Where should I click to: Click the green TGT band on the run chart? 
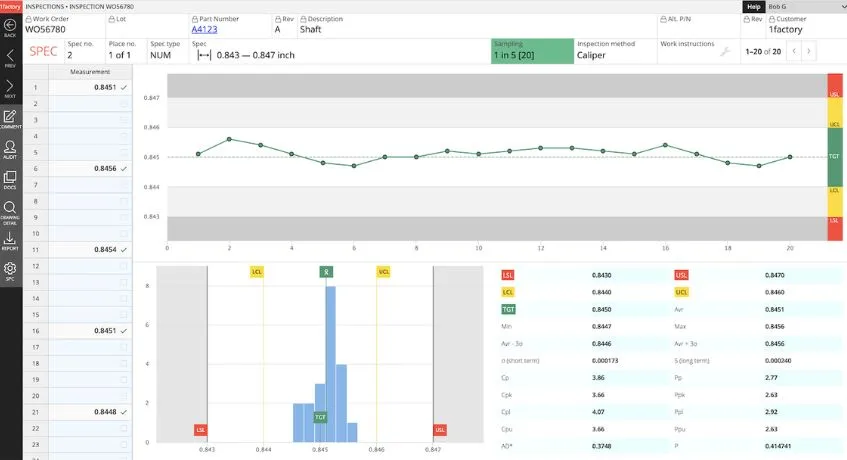[835, 157]
